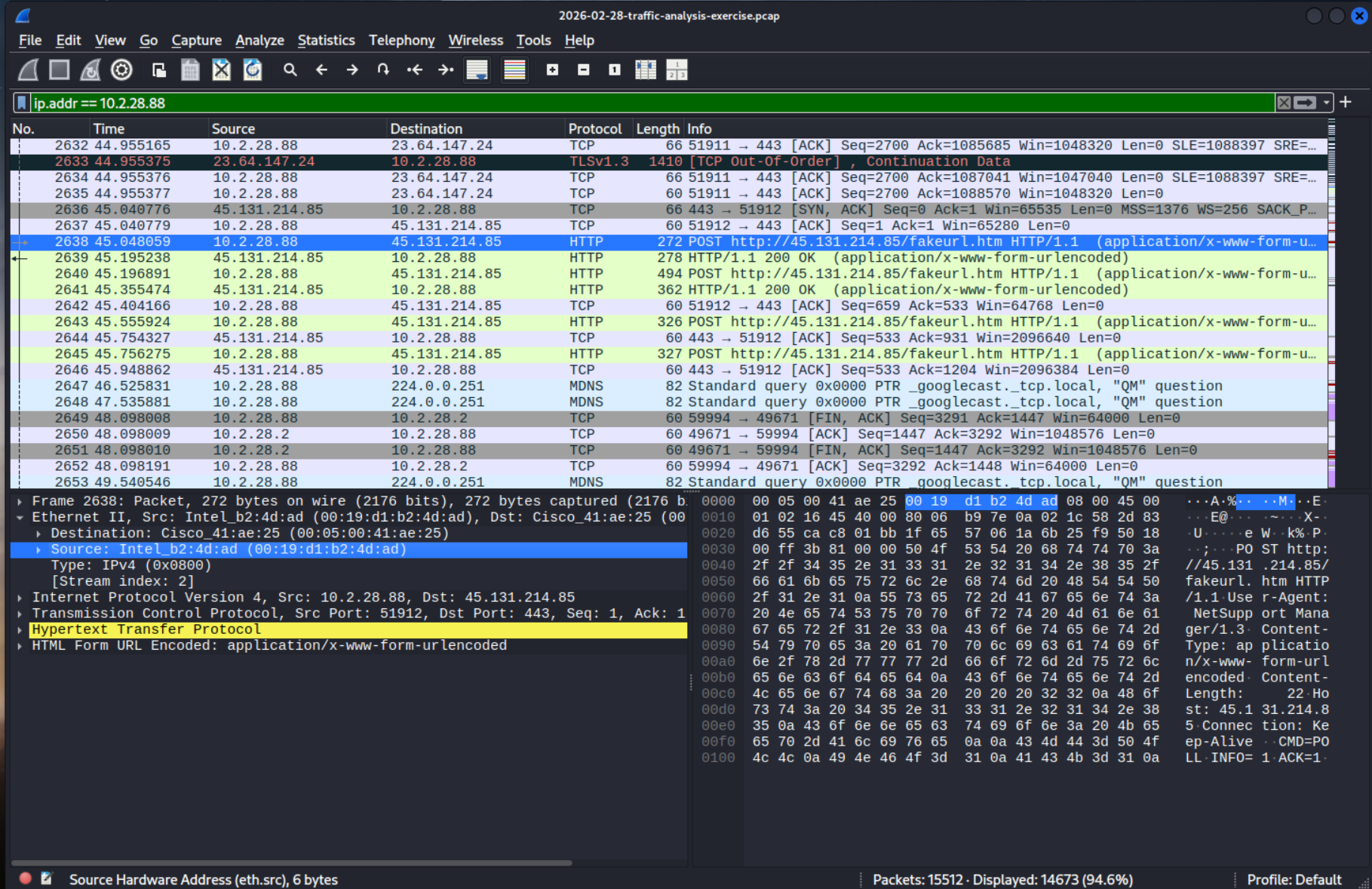This screenshot has height=889, width=1372.
Task: Stop the running capture
Action: 59,70
